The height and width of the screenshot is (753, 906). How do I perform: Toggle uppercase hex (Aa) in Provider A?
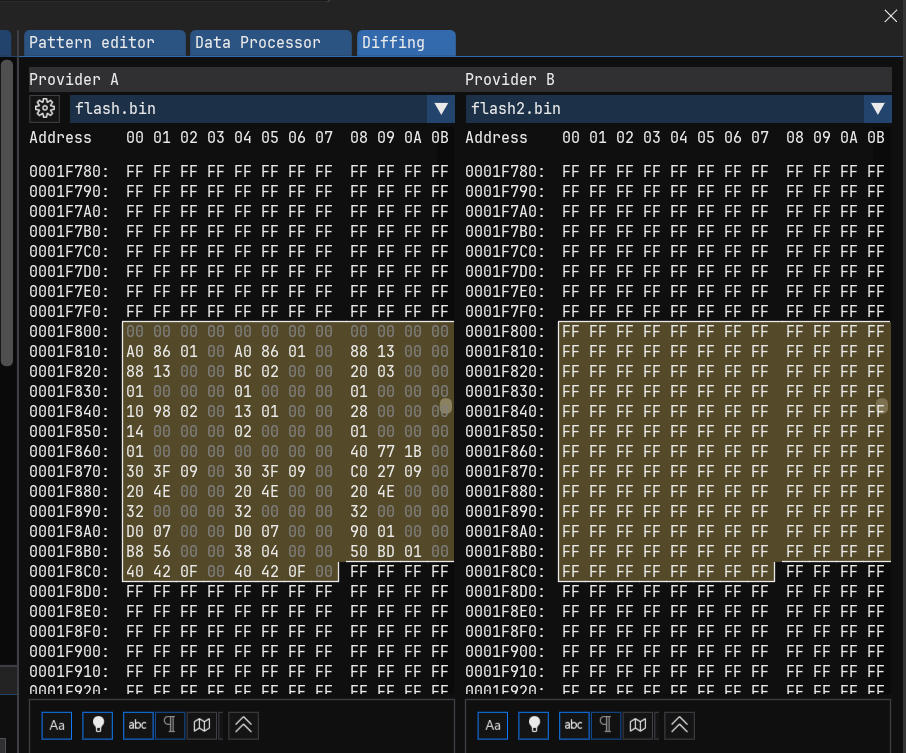pos(57,725)
